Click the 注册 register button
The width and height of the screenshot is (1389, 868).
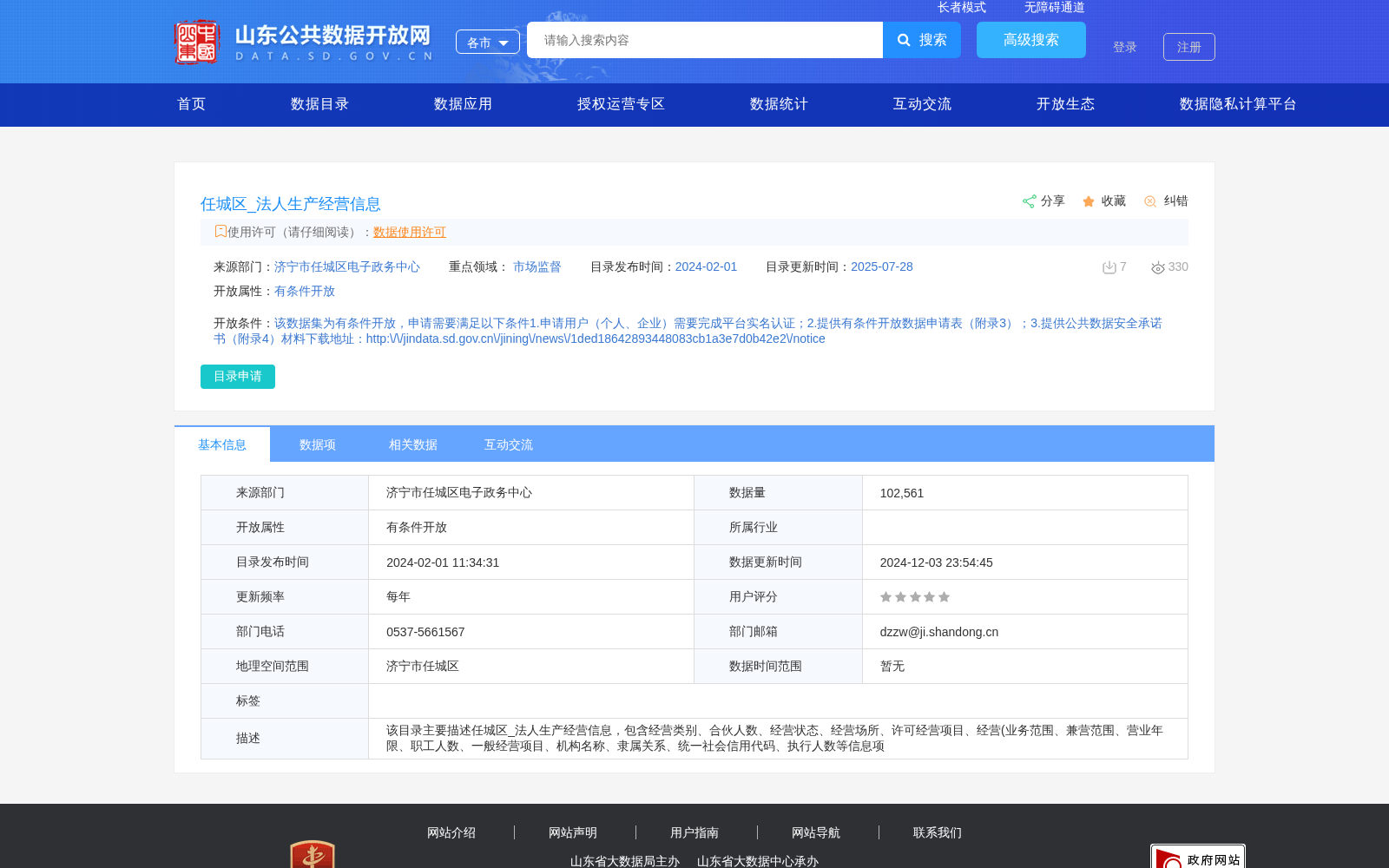[1189, 47]
